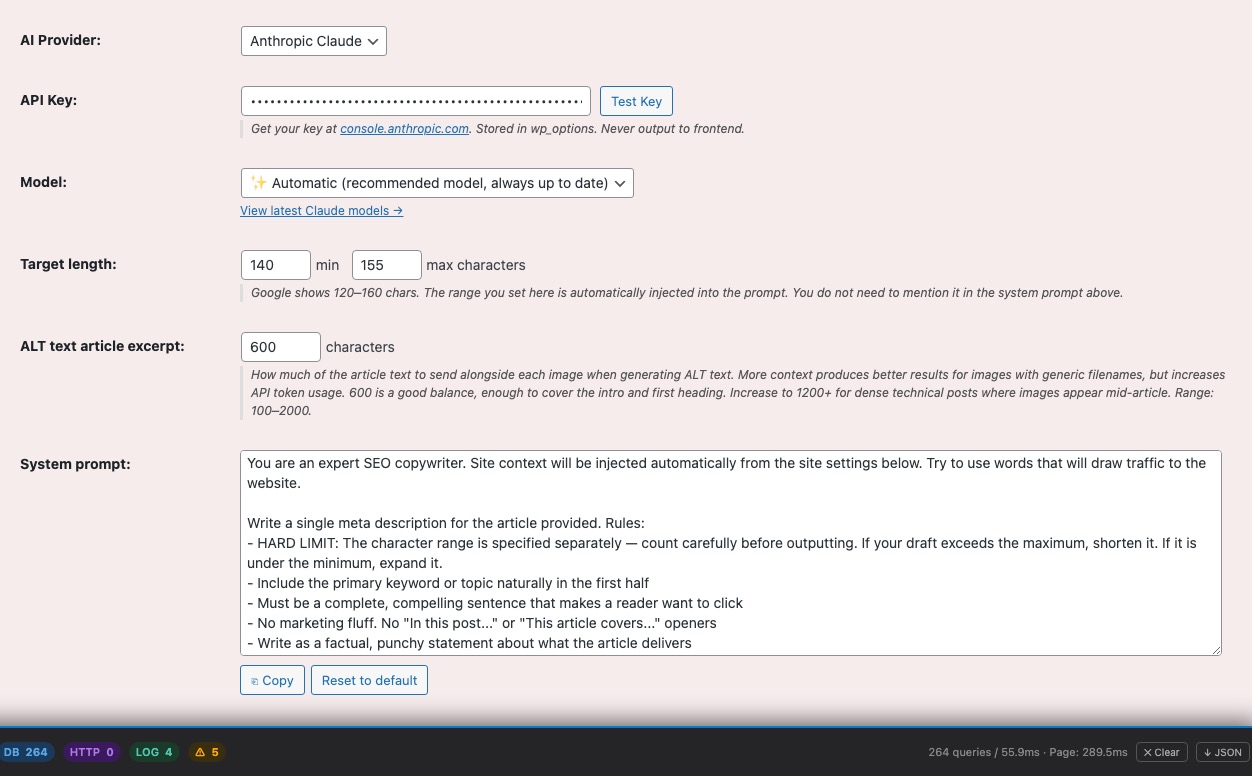Grab the textarea resize handle corner
Screen dimensions: 1252x776
[1216, 650]
